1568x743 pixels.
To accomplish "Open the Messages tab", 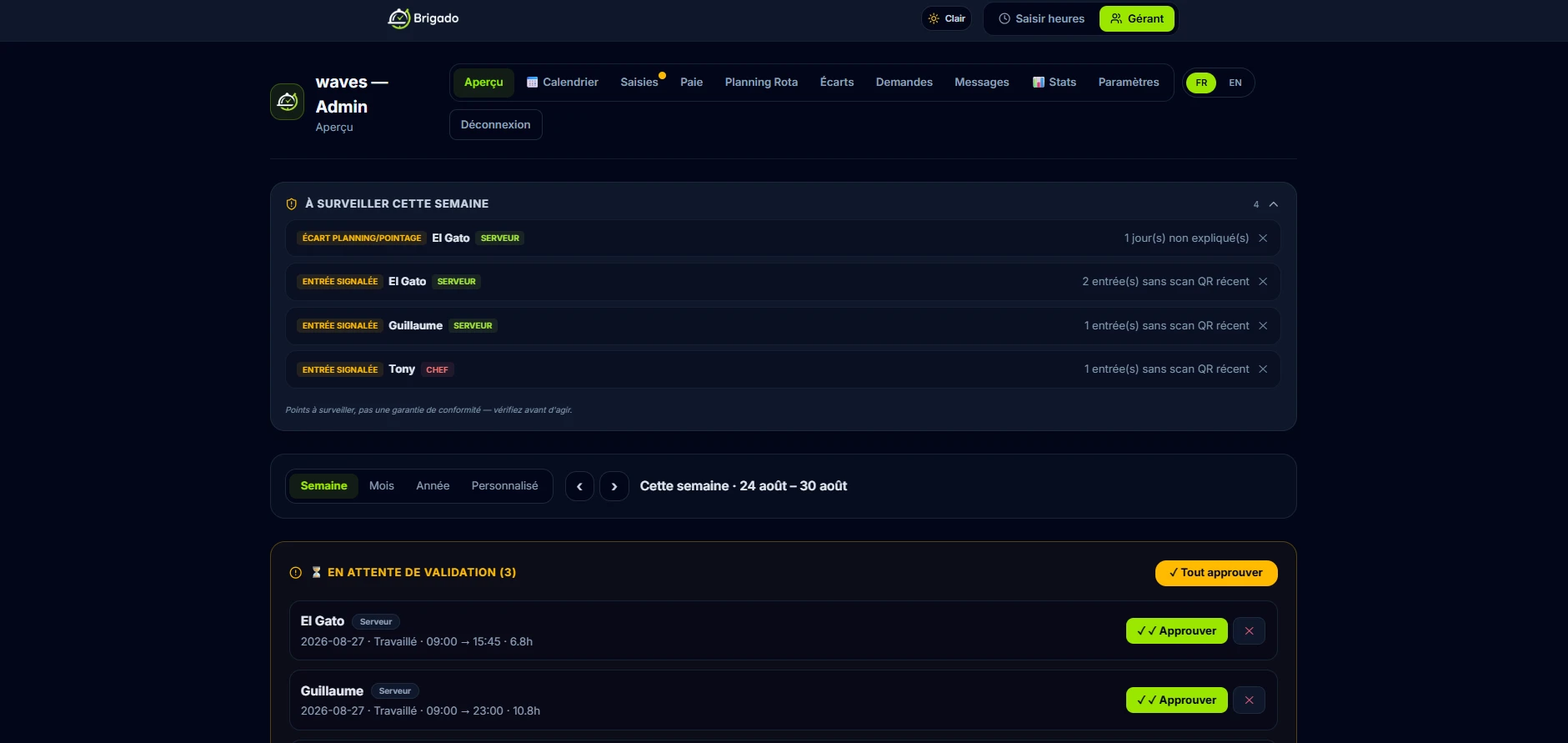I will [x=982, y=82].
